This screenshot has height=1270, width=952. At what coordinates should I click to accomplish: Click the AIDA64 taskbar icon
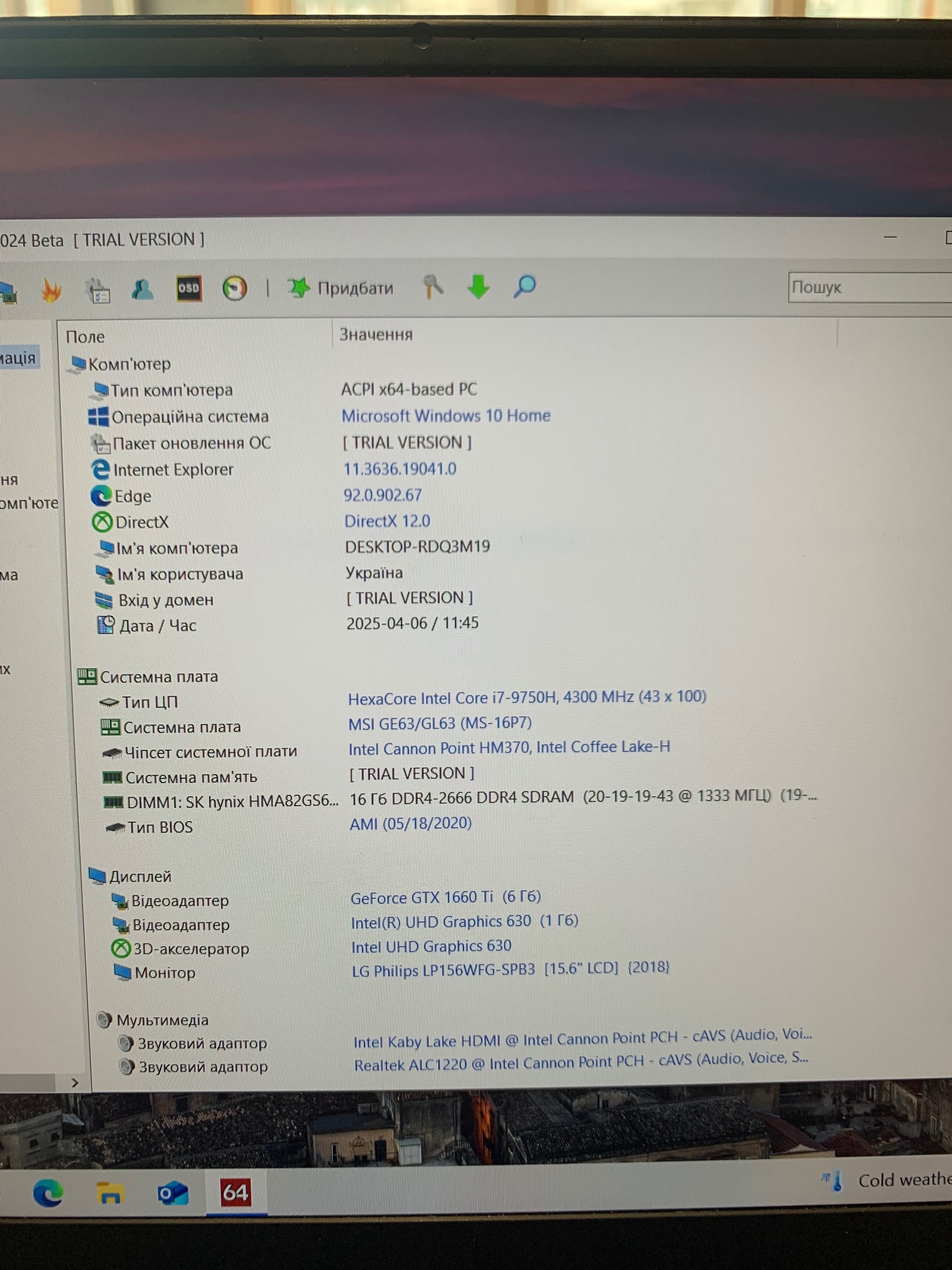(x=236, y=1193)
